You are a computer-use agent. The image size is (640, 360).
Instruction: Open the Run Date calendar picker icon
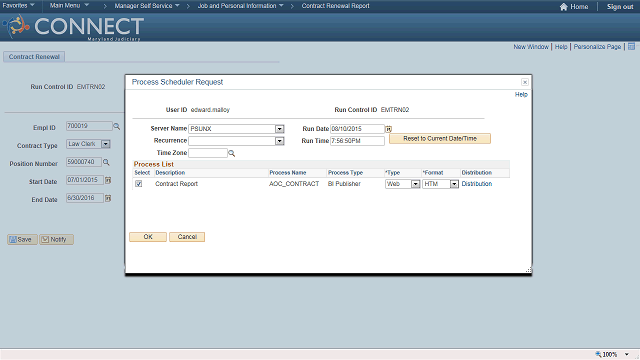(x=389, y=129)
